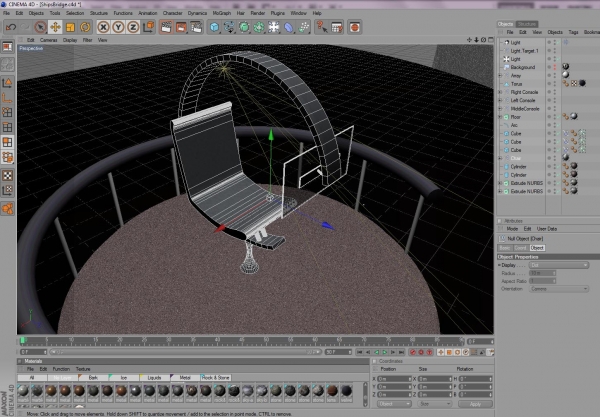Click the Mode menu in Attributes
The height and width of the screenshot is (417, 600).
[x=512, y=229]
